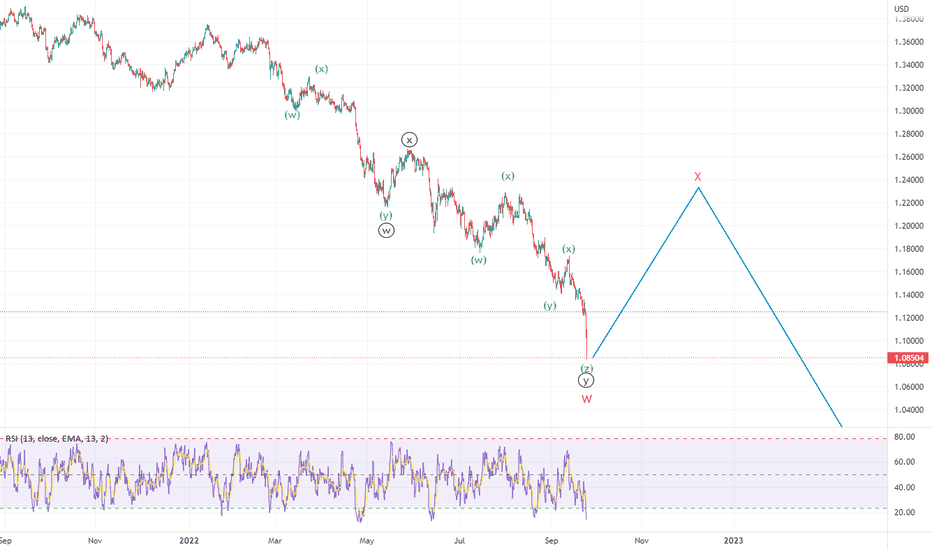Click the circled y wave label
The image size is (932, 550).
[586, 381]
